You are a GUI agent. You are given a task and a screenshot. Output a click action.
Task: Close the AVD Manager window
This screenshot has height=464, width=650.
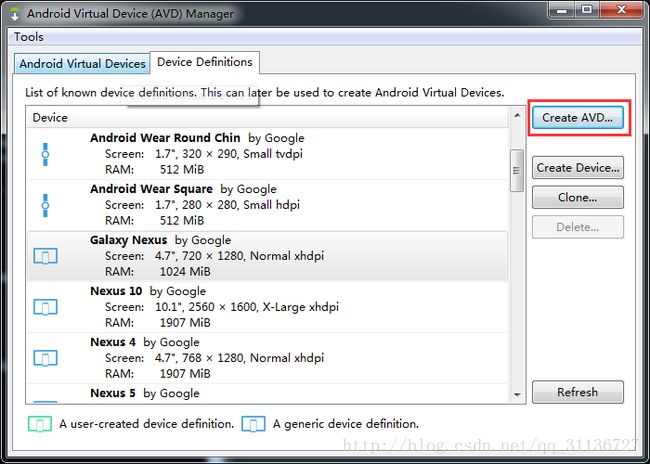621,10
